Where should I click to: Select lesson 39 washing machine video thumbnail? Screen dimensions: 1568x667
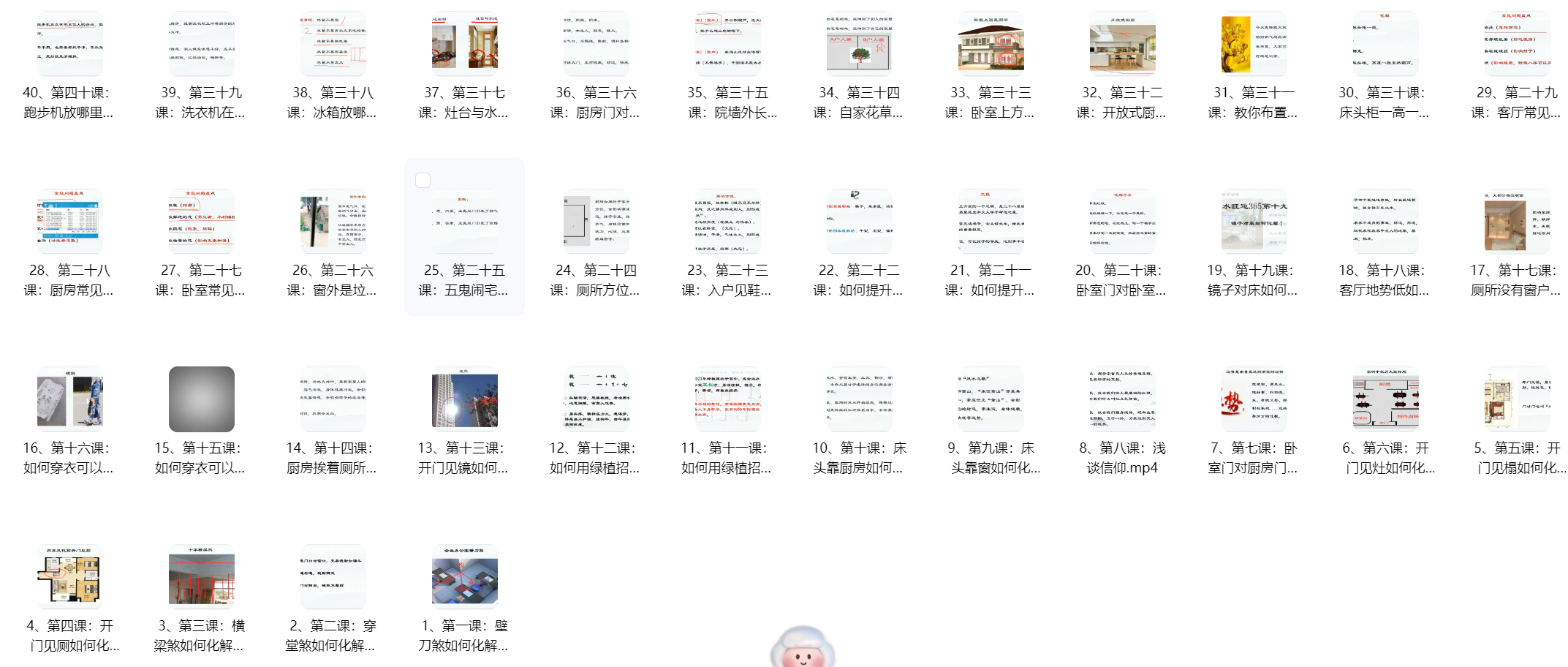click(201, 44)
